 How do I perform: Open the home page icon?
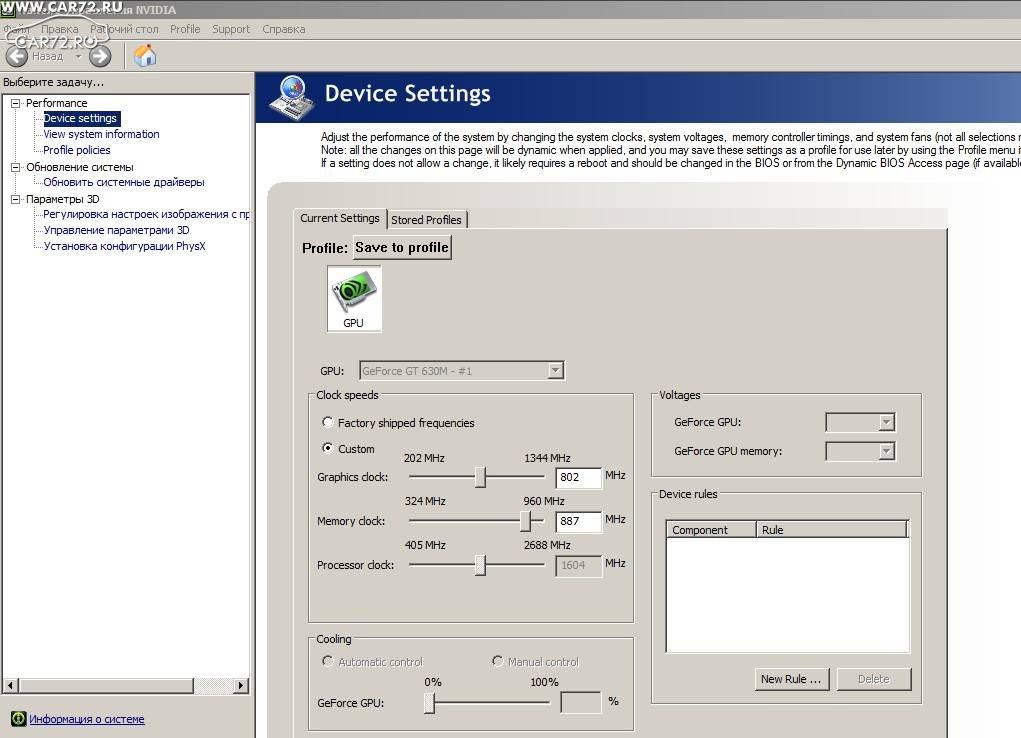pos(145,56)
